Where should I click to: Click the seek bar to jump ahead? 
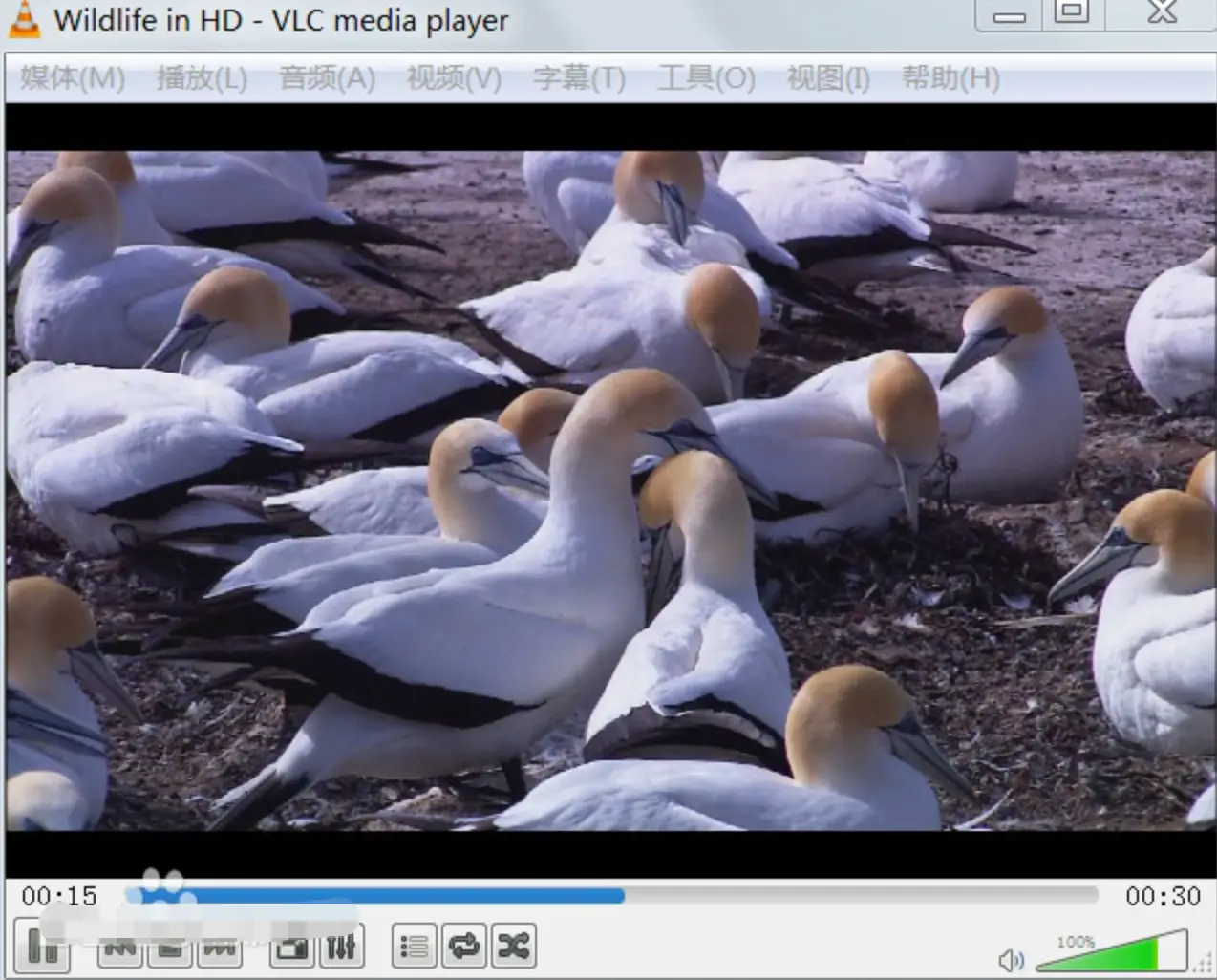click(x=860, y=896)
